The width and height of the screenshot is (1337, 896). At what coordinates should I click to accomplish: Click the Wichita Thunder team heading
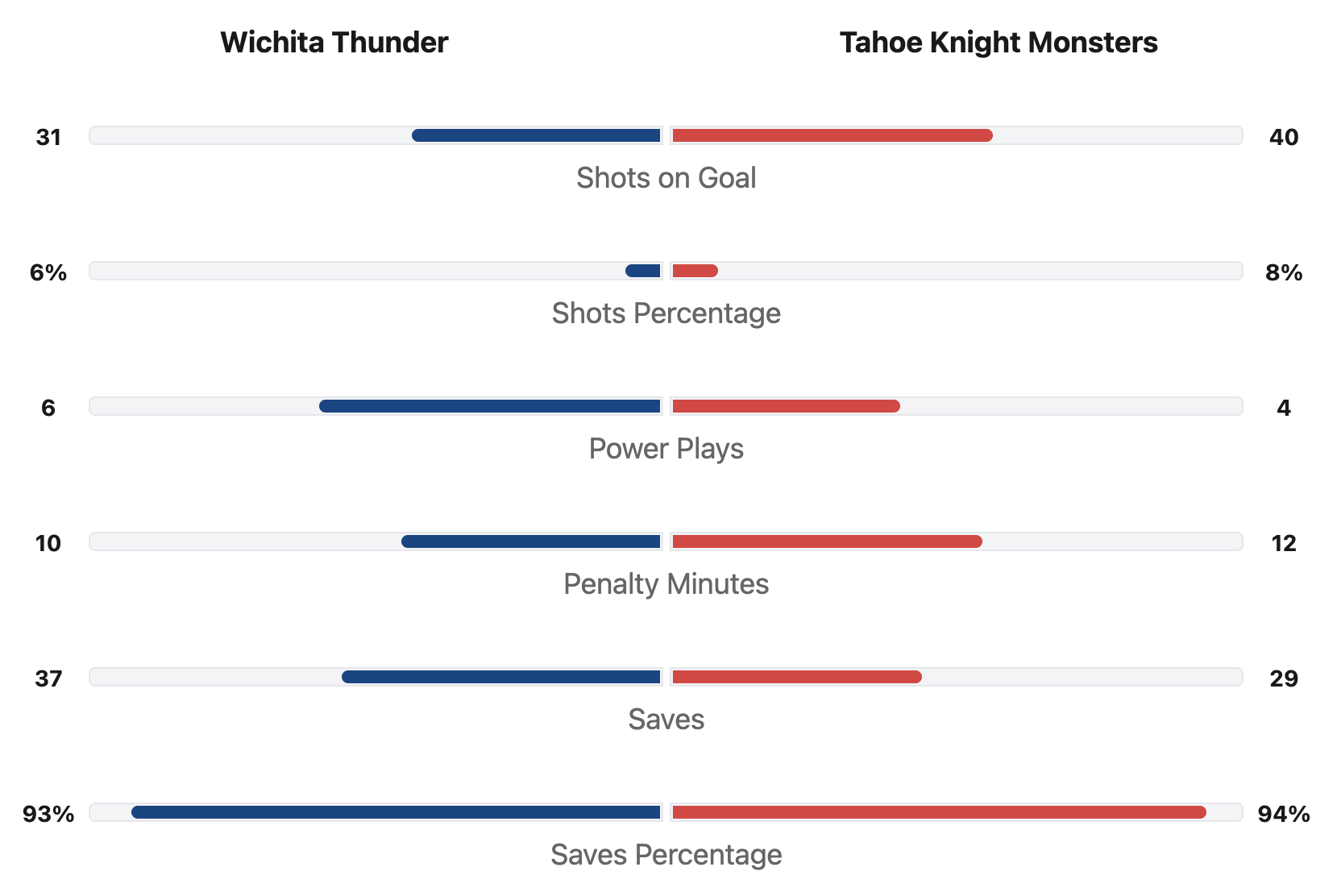pos(334,43)
